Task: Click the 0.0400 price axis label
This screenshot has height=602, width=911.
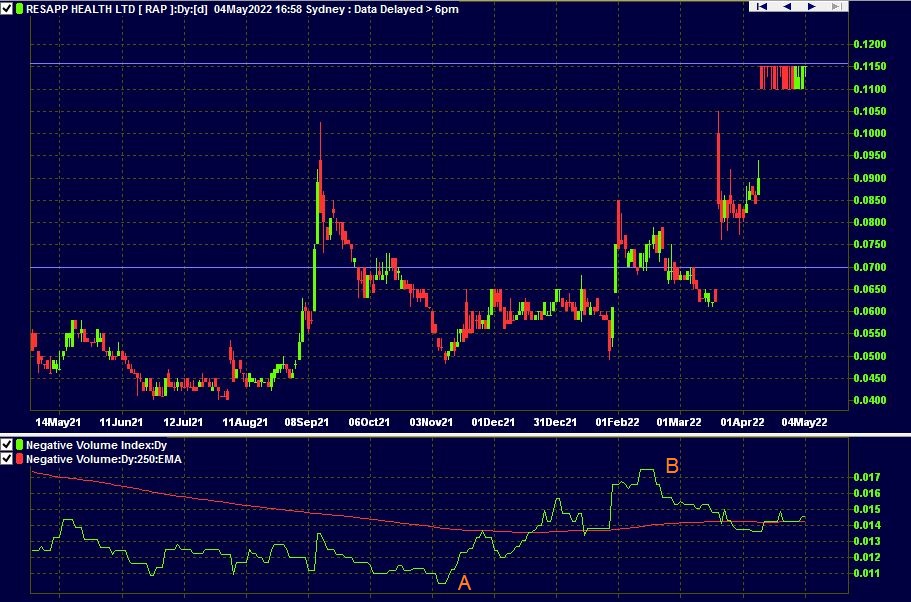Action: (x=870, y=400)
